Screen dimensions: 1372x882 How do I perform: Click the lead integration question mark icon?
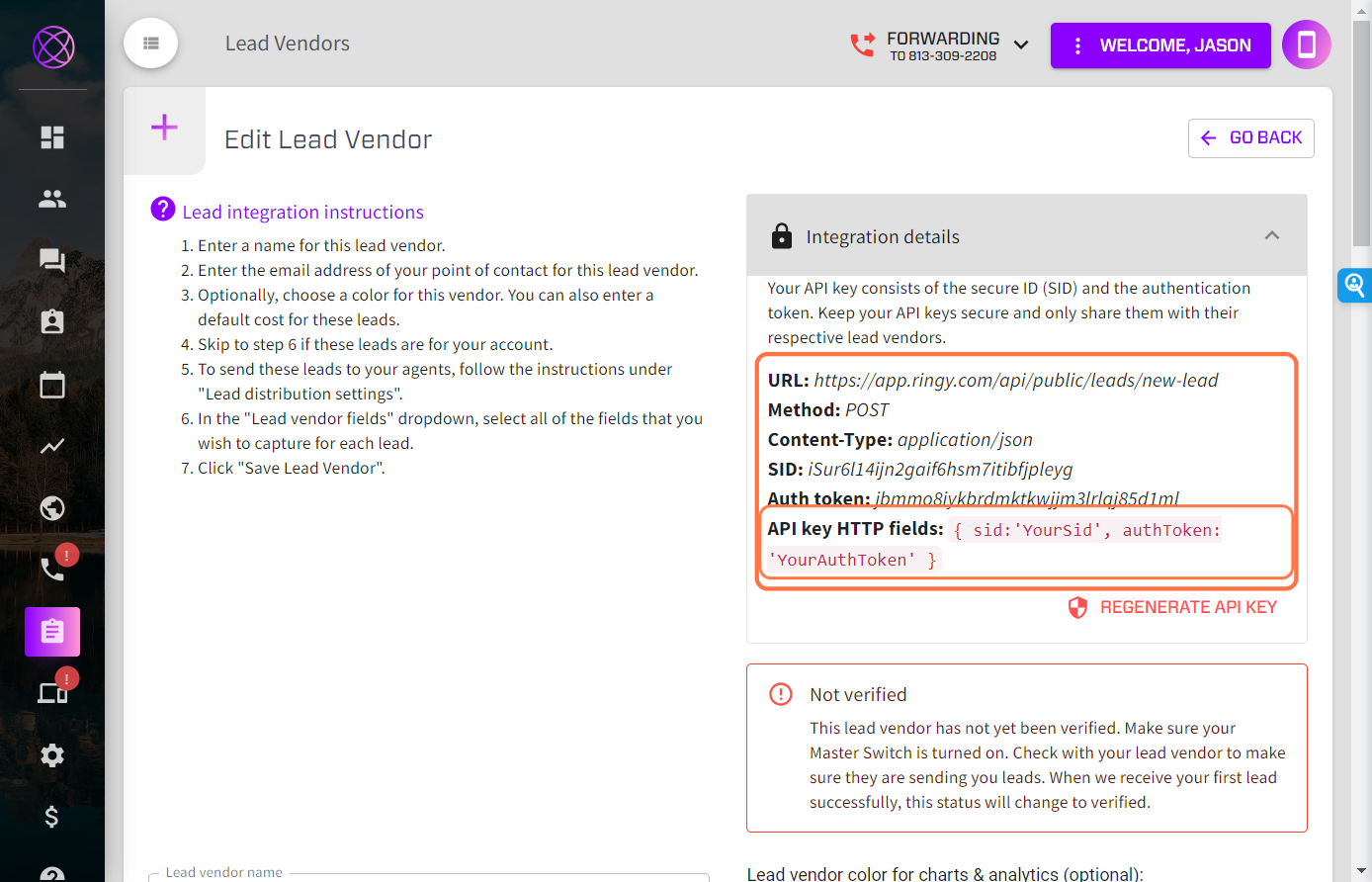pyautogui.click(x=163, y=209)
